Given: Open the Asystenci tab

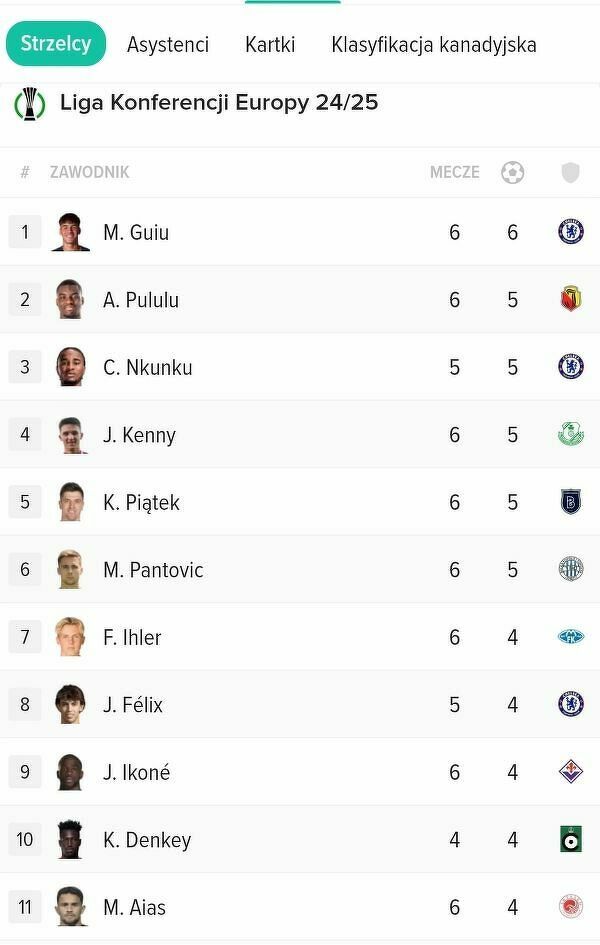Looking at the screenshot, I should 168,45.
